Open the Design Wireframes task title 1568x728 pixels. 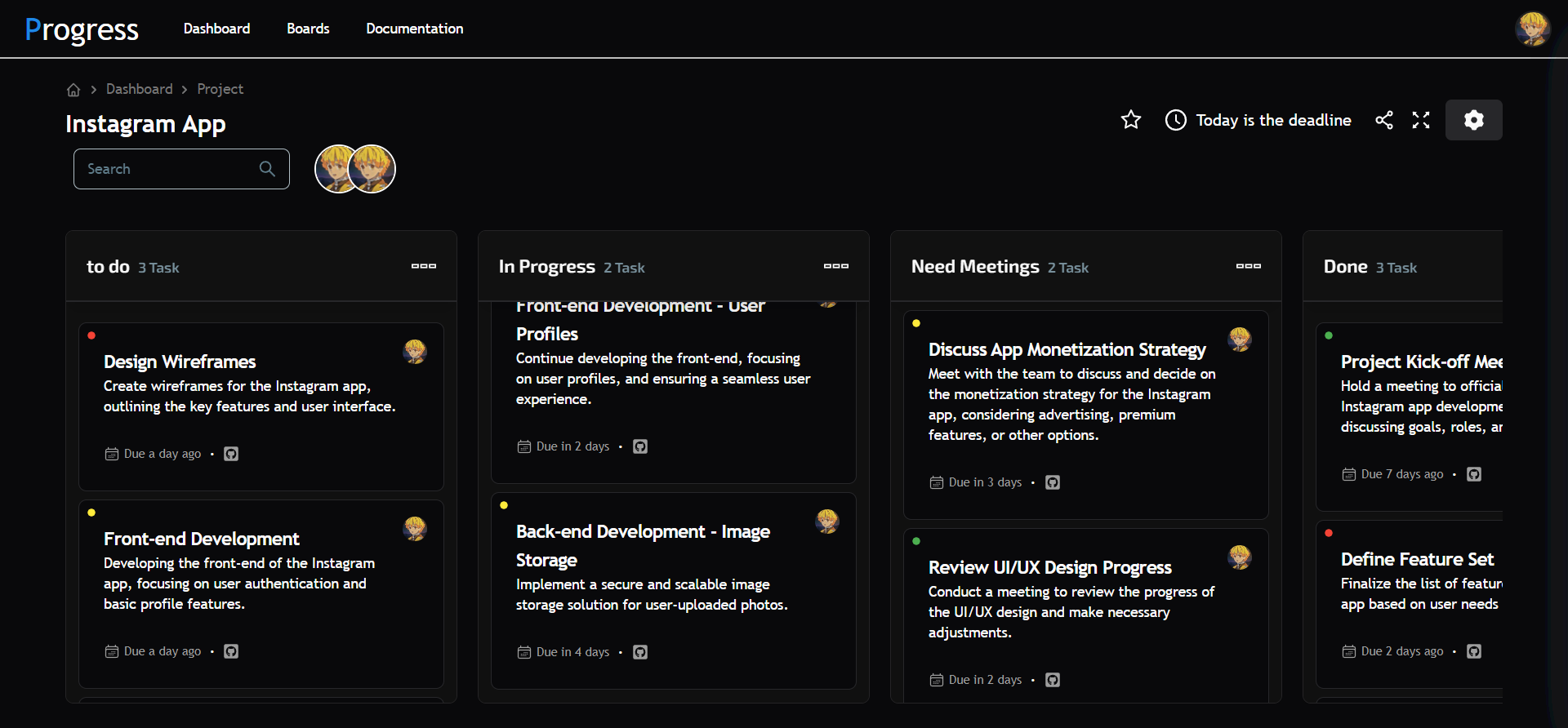(x=180, y=362)
